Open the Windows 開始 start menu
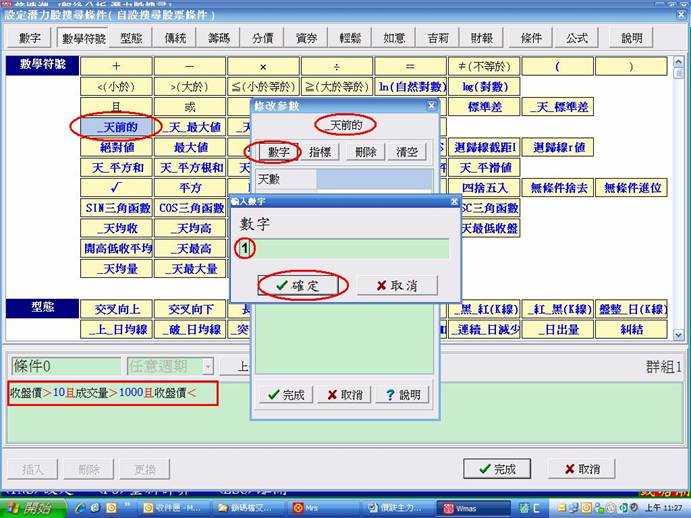 click(31, 508)
